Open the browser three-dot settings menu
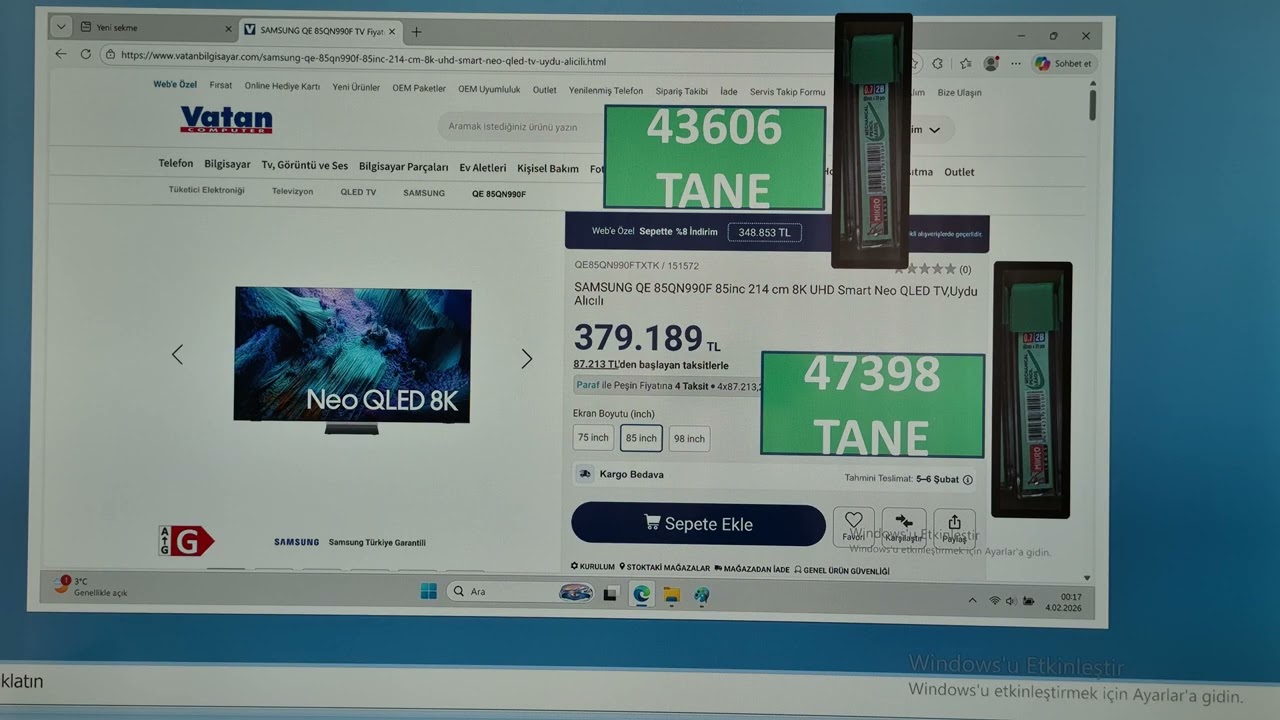 (x=1016, y=63)
